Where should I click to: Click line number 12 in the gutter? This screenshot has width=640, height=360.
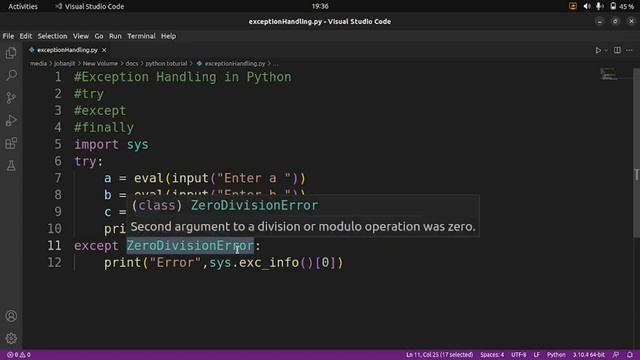(54, 262)
